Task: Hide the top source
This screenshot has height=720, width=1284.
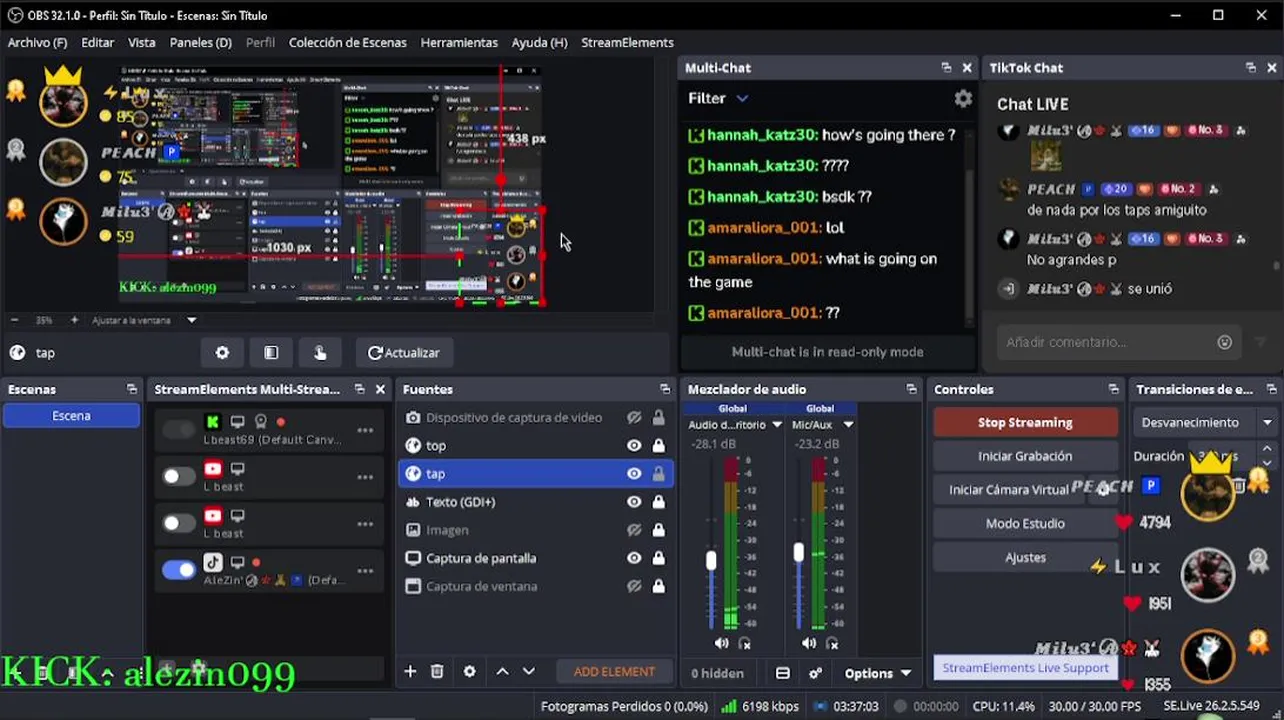Action: pos(634,445)
